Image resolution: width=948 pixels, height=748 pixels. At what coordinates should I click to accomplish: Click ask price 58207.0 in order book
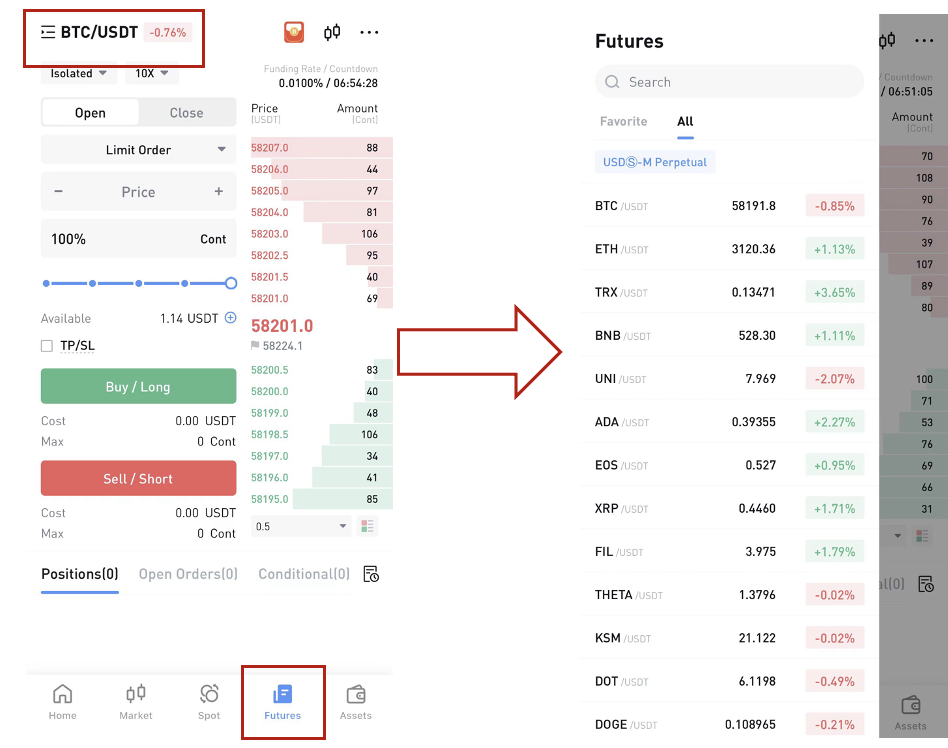(x=270, y=148)
